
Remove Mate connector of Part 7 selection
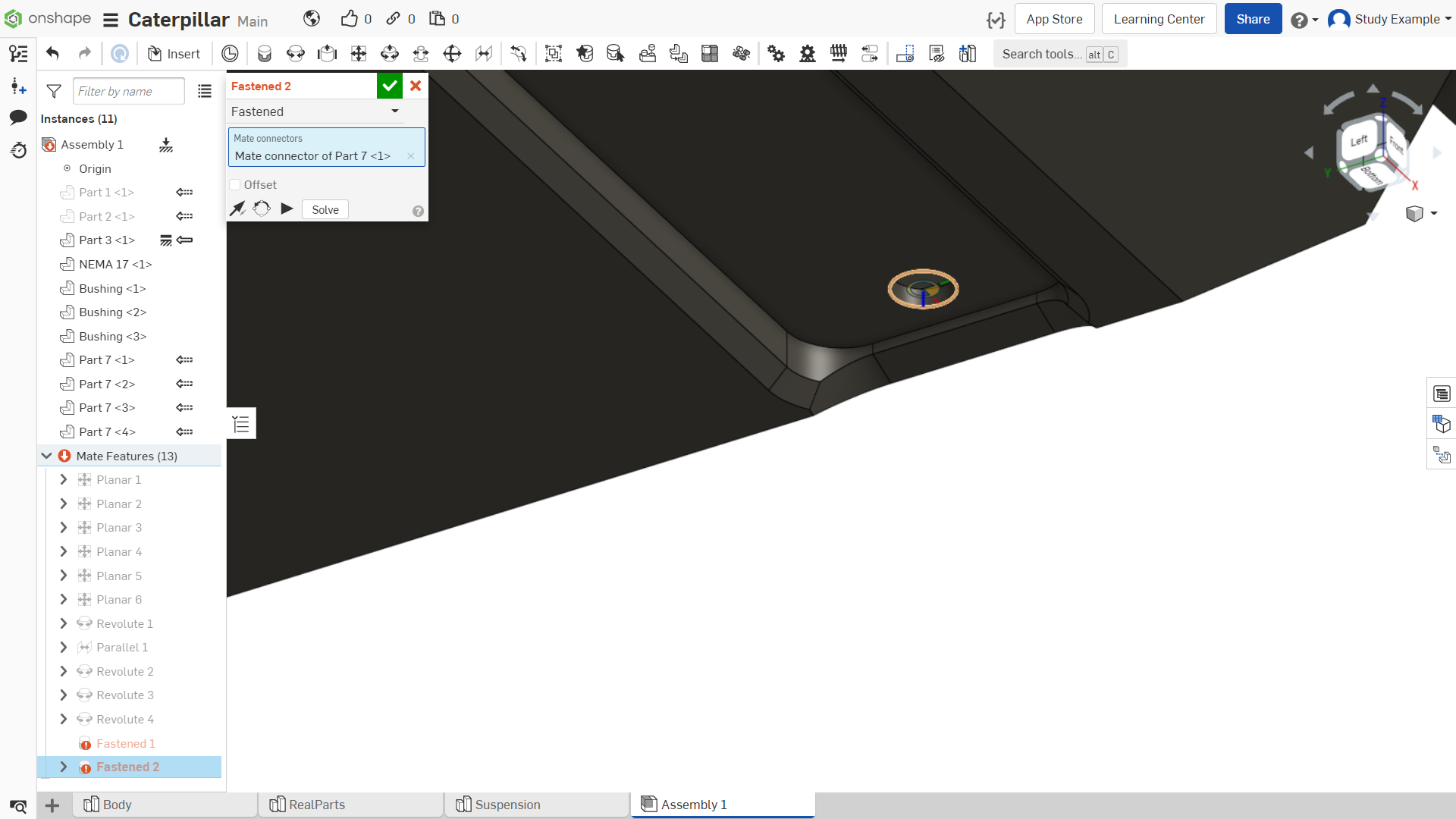coord(411,156)
